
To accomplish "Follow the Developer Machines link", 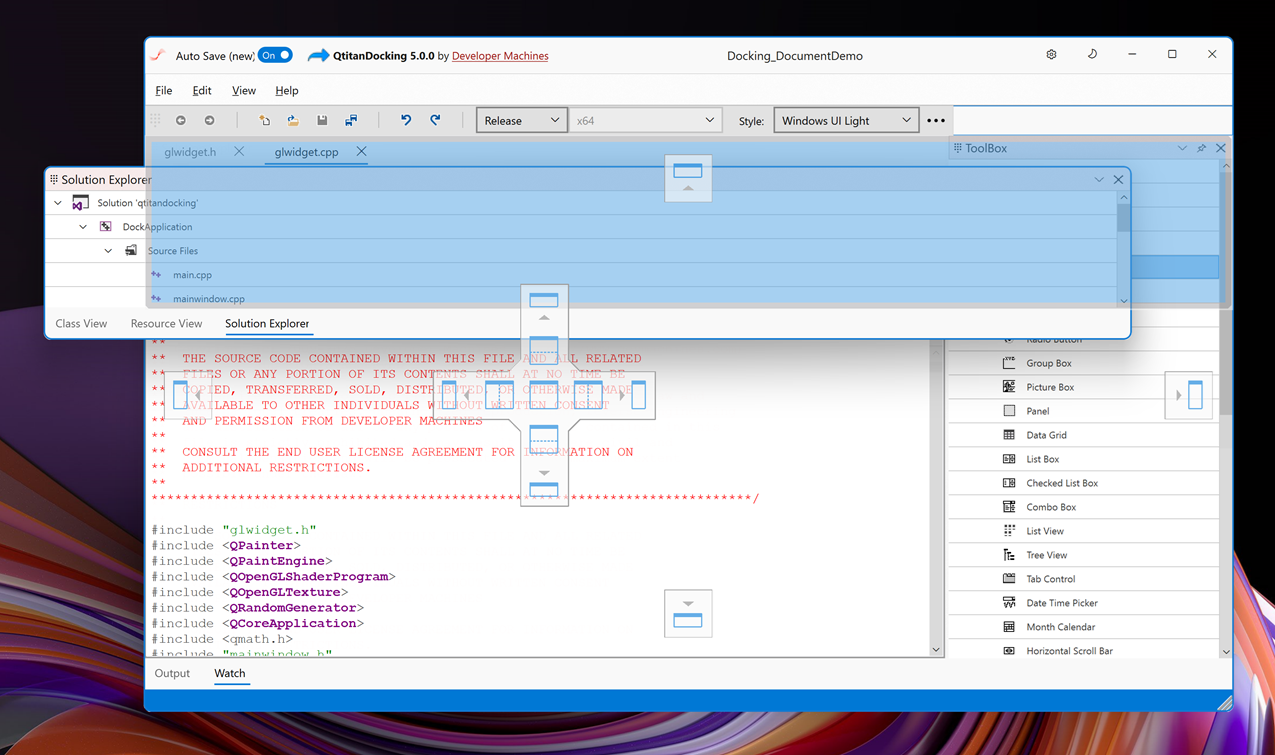I will click(x=500, y=56).
